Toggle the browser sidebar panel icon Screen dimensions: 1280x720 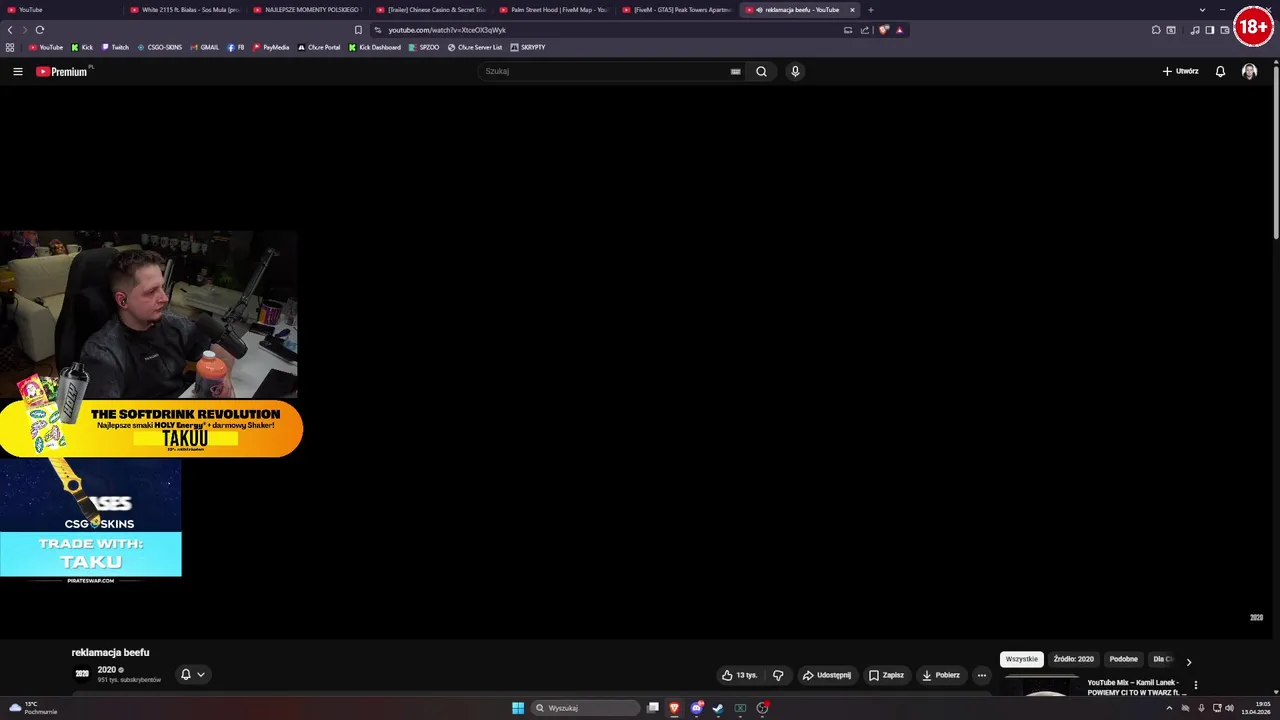point(1209,30)
